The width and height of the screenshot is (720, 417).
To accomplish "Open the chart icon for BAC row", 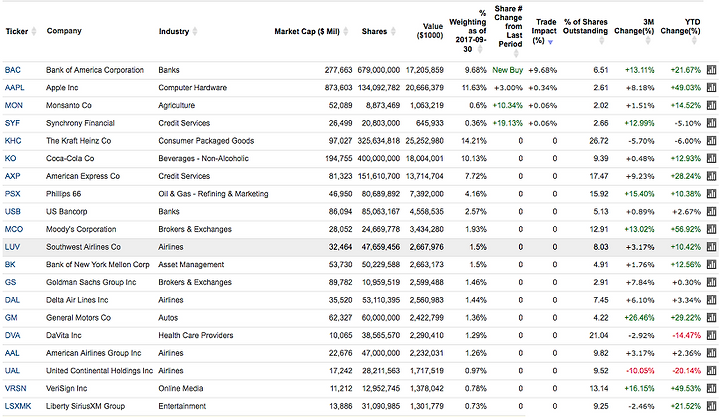I will click(x=711, y=70).
